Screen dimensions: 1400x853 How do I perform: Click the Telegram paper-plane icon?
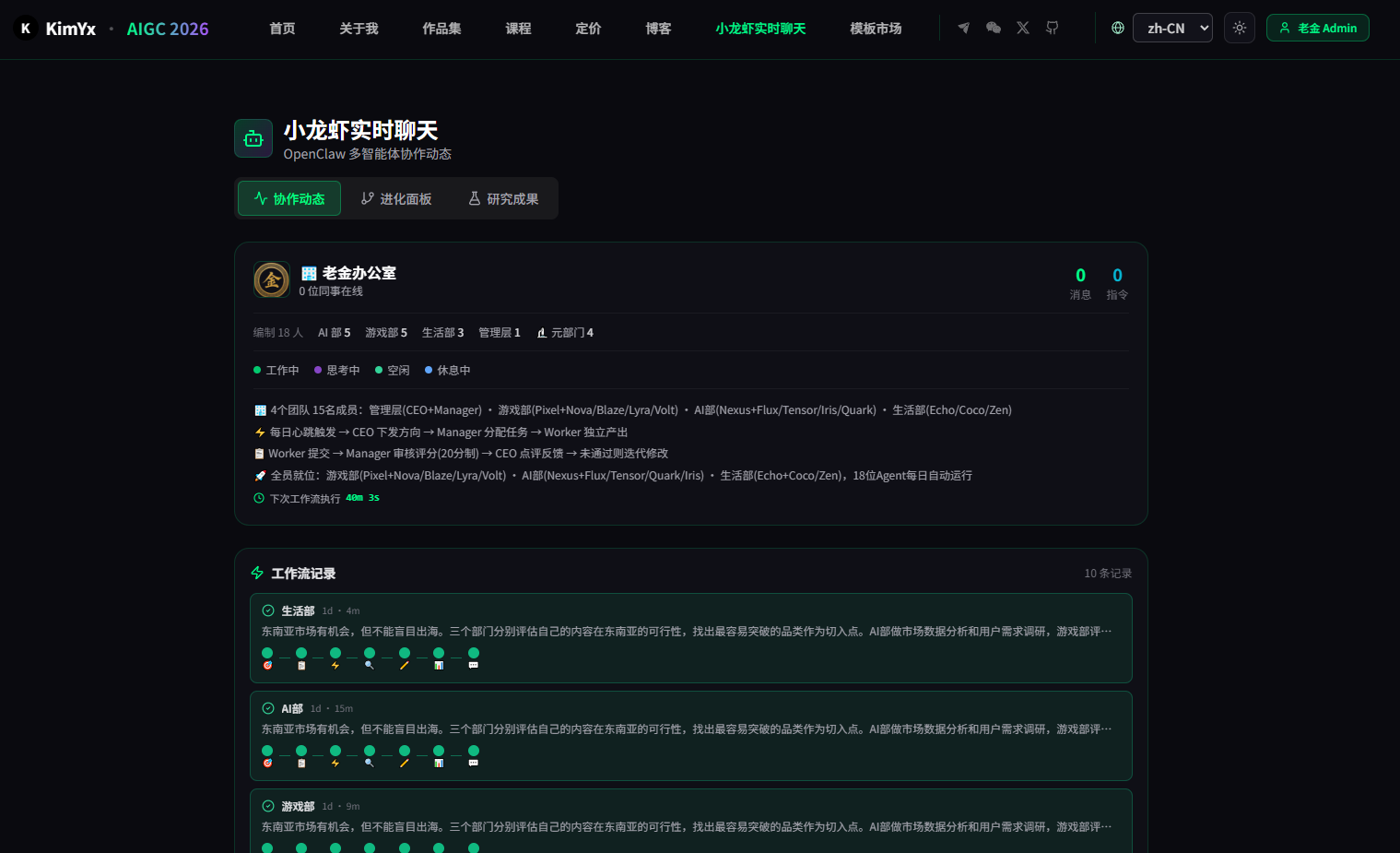click(x=963, y=29)
